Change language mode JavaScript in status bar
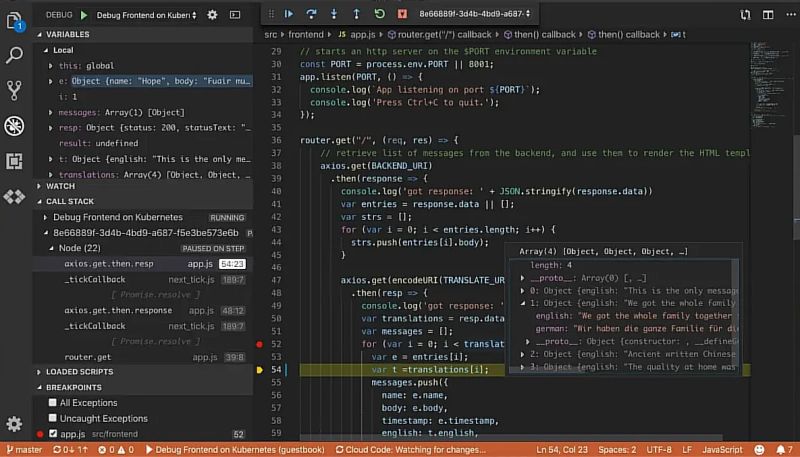Image resolution: width=800 pixels, height=457 pixels. click(x=722, y=449)
